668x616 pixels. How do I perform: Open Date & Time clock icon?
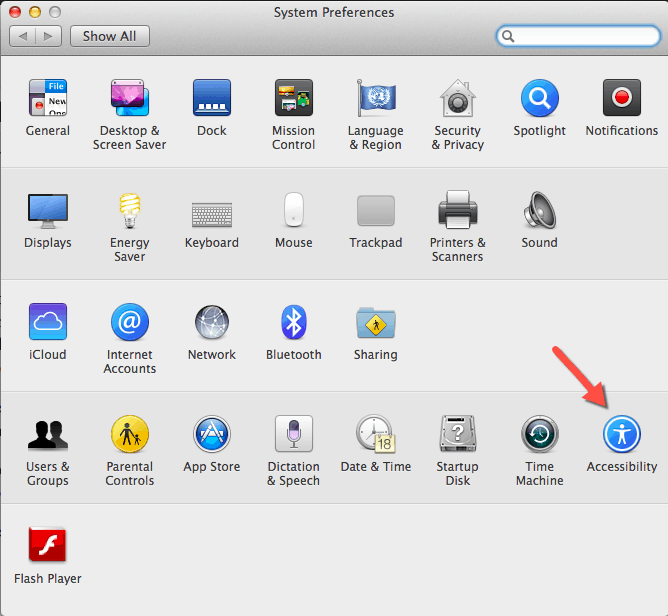(x=376, y=434)
